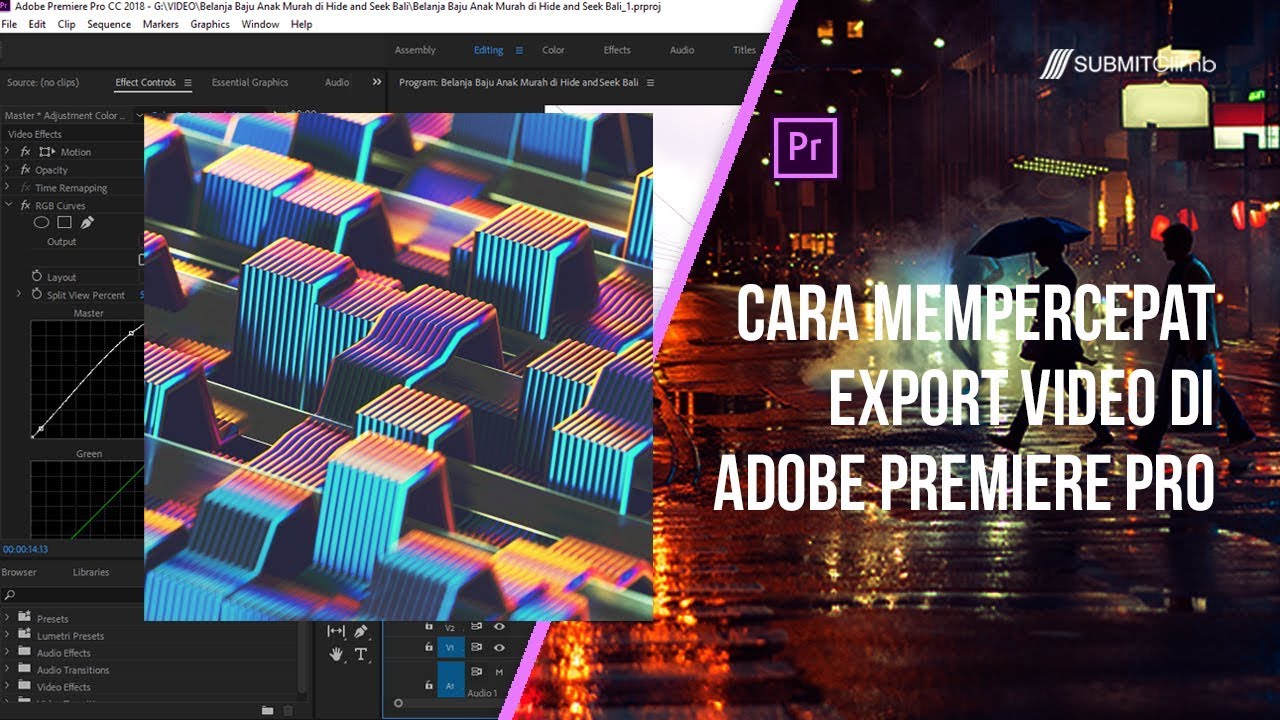The image size is (1280, 720).
Task: Show hidden panel tabs via the double-chevron
Action: (377, 82)
